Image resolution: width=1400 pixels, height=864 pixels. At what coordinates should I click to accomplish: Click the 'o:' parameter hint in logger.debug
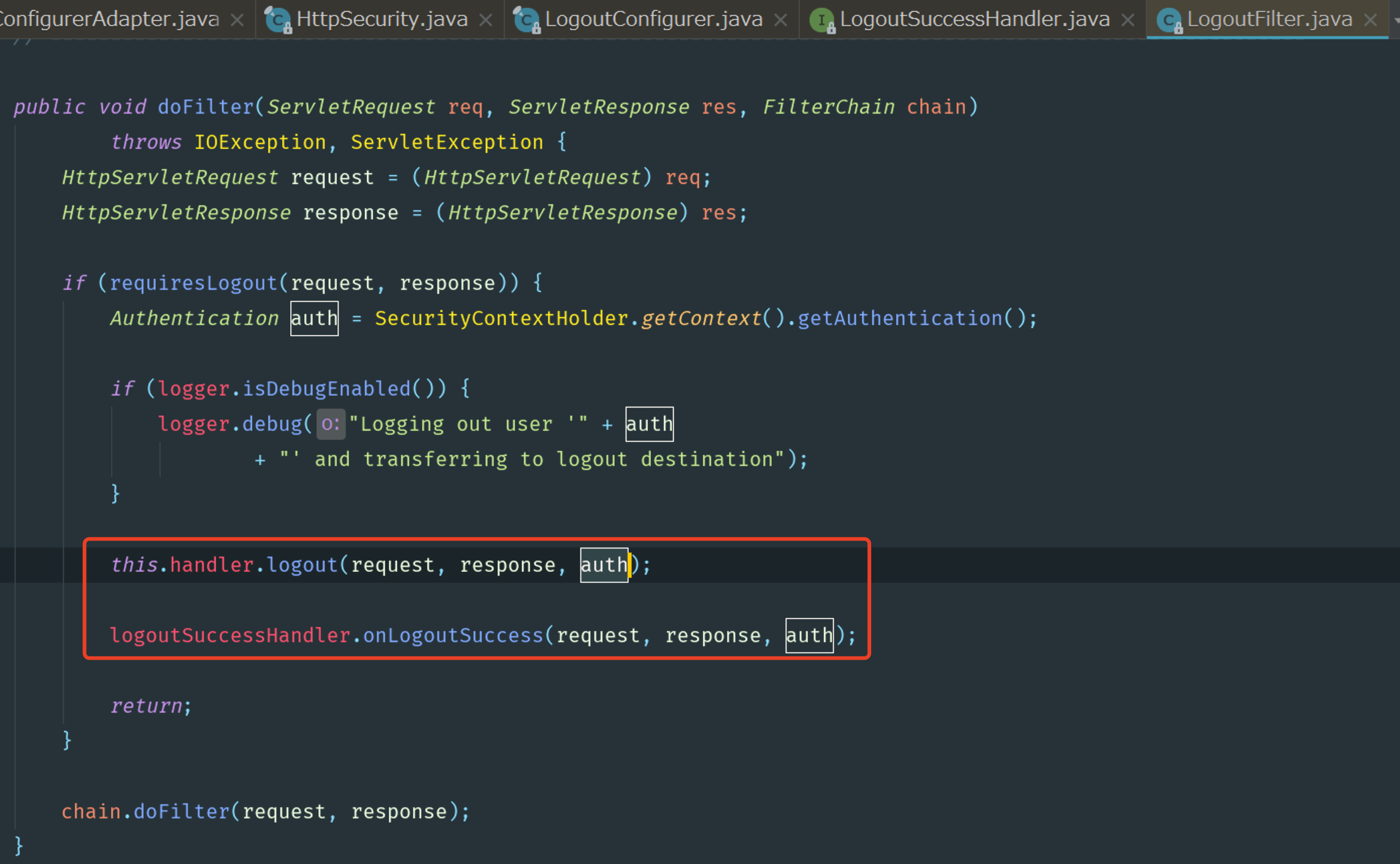(331, 424)
